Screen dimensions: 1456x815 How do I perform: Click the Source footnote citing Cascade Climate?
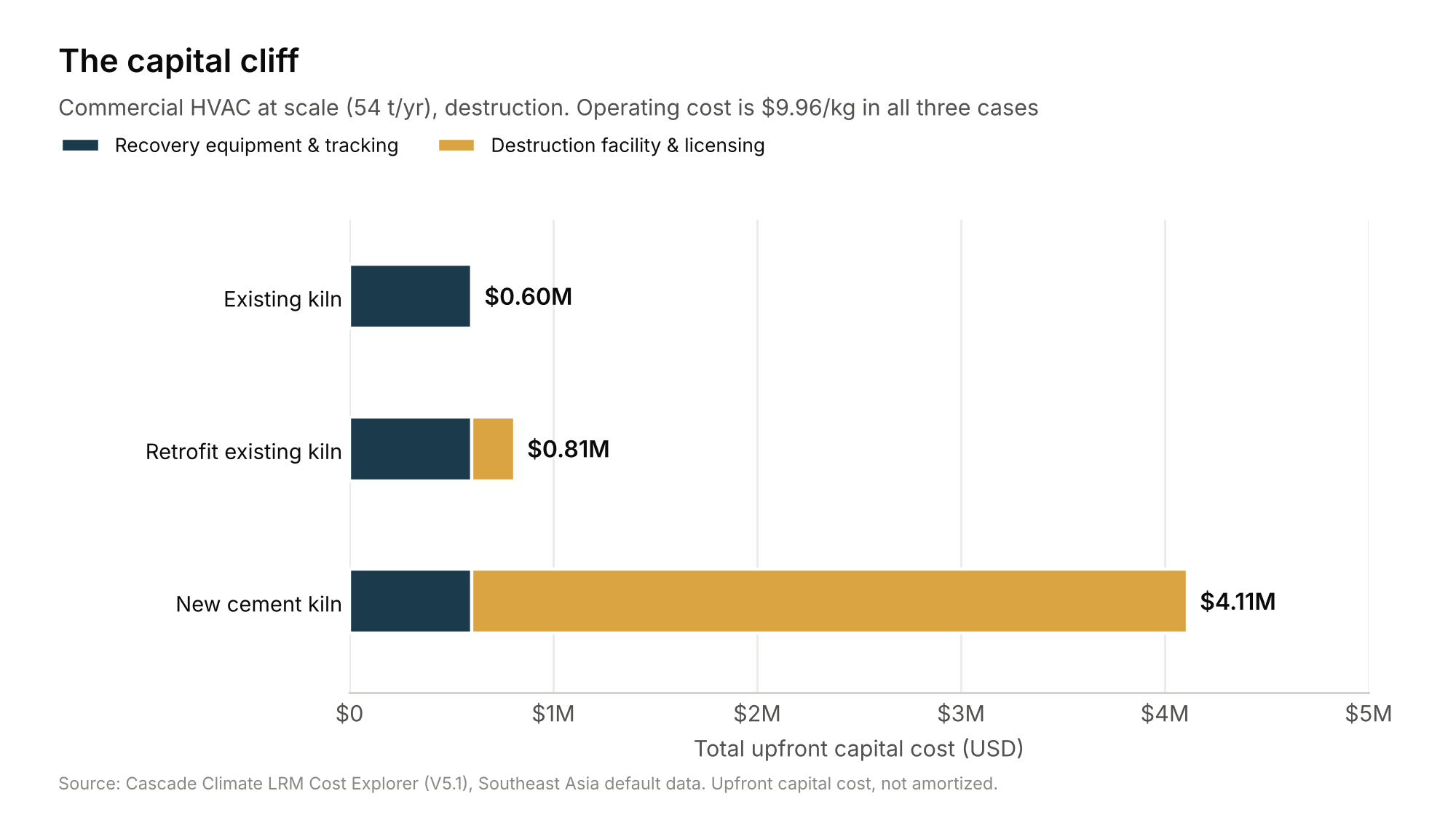[528, 784]
